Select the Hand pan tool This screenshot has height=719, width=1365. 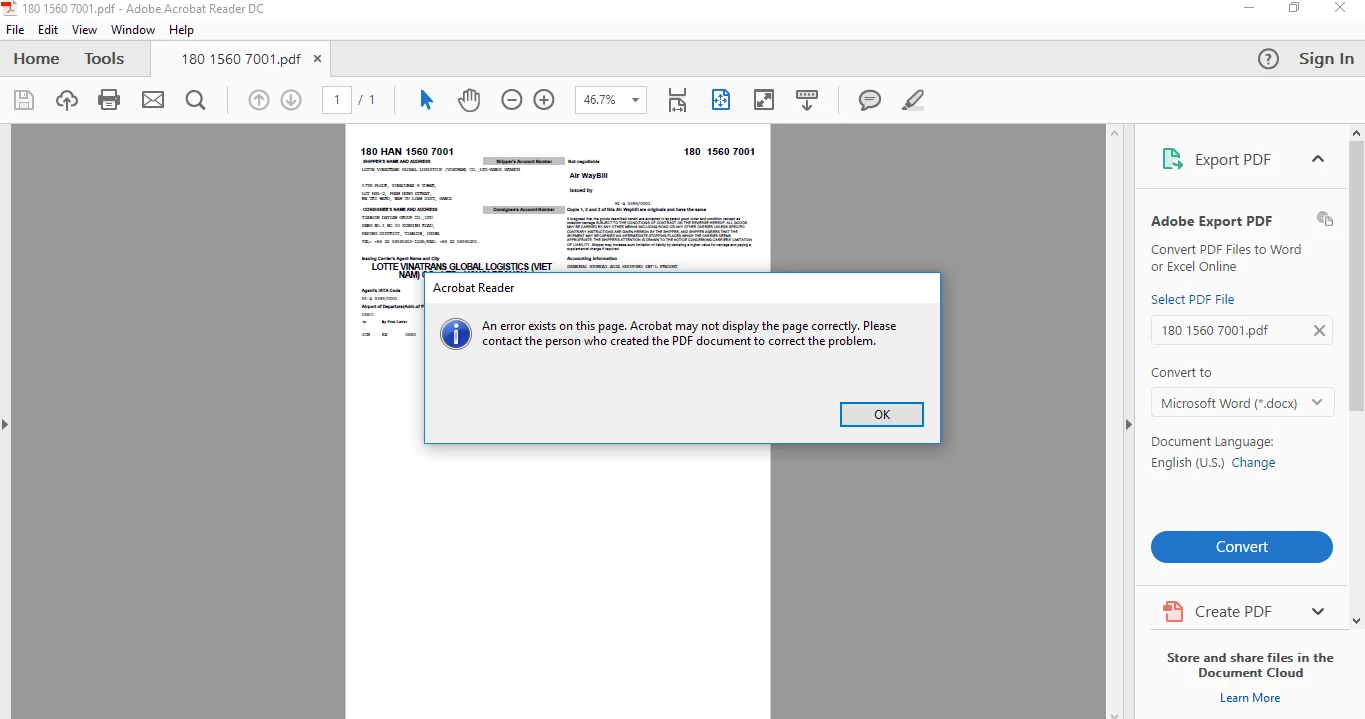point(469,100)
